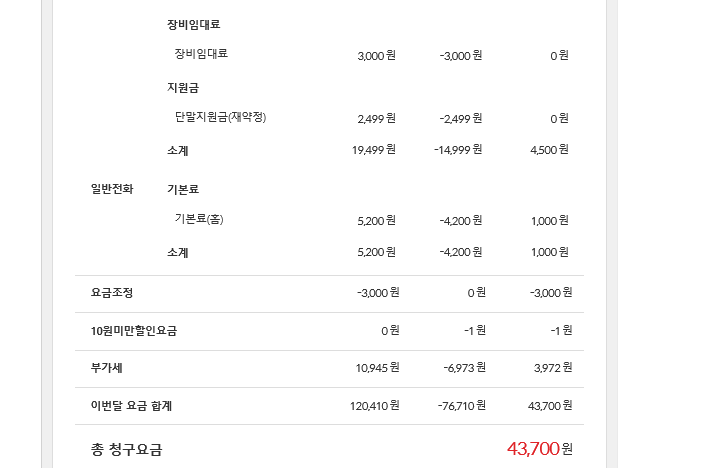Select the -14,999원 subtotal discount
This screenshot has height=468, width=703.
point(459,150)
